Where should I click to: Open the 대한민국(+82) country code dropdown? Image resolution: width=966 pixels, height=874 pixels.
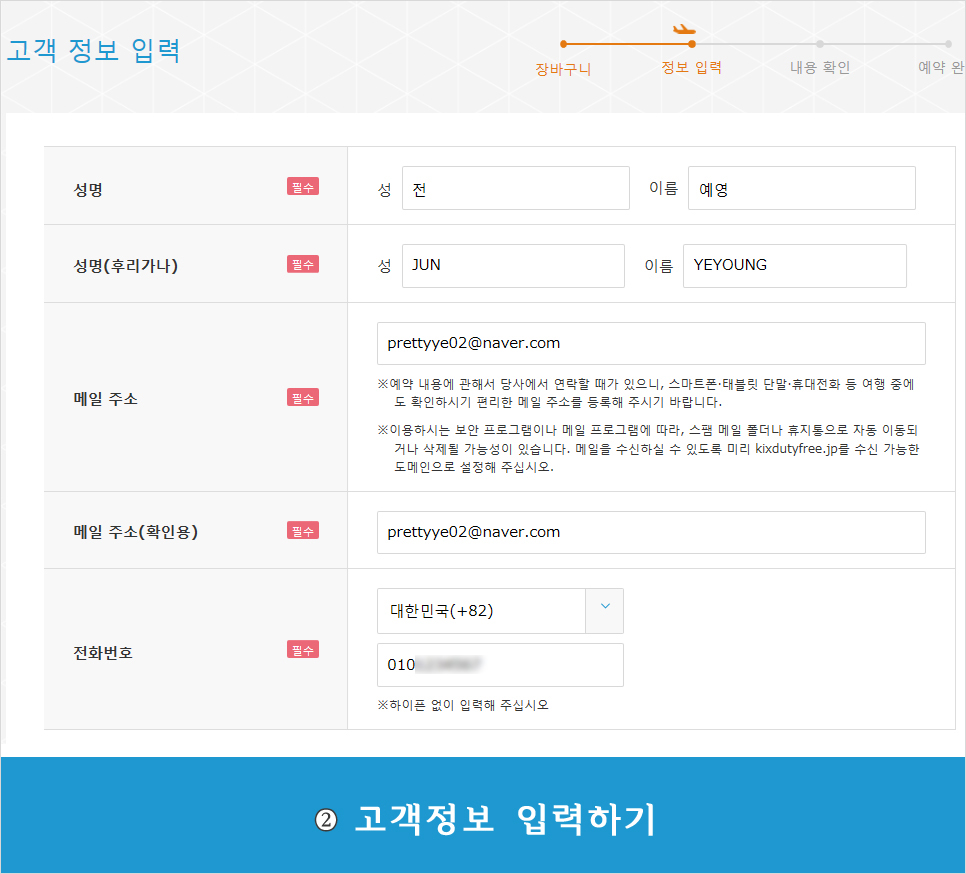point(481,610)
